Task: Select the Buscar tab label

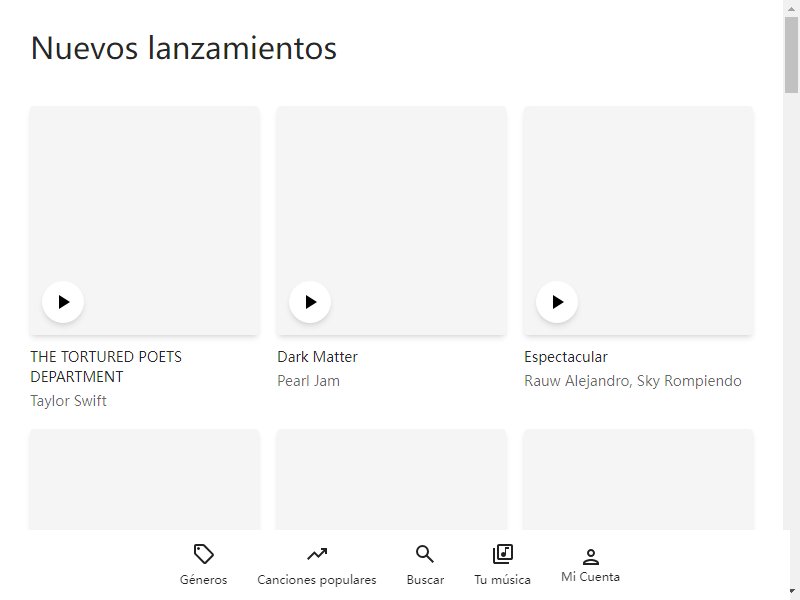Action: point(425,580)
